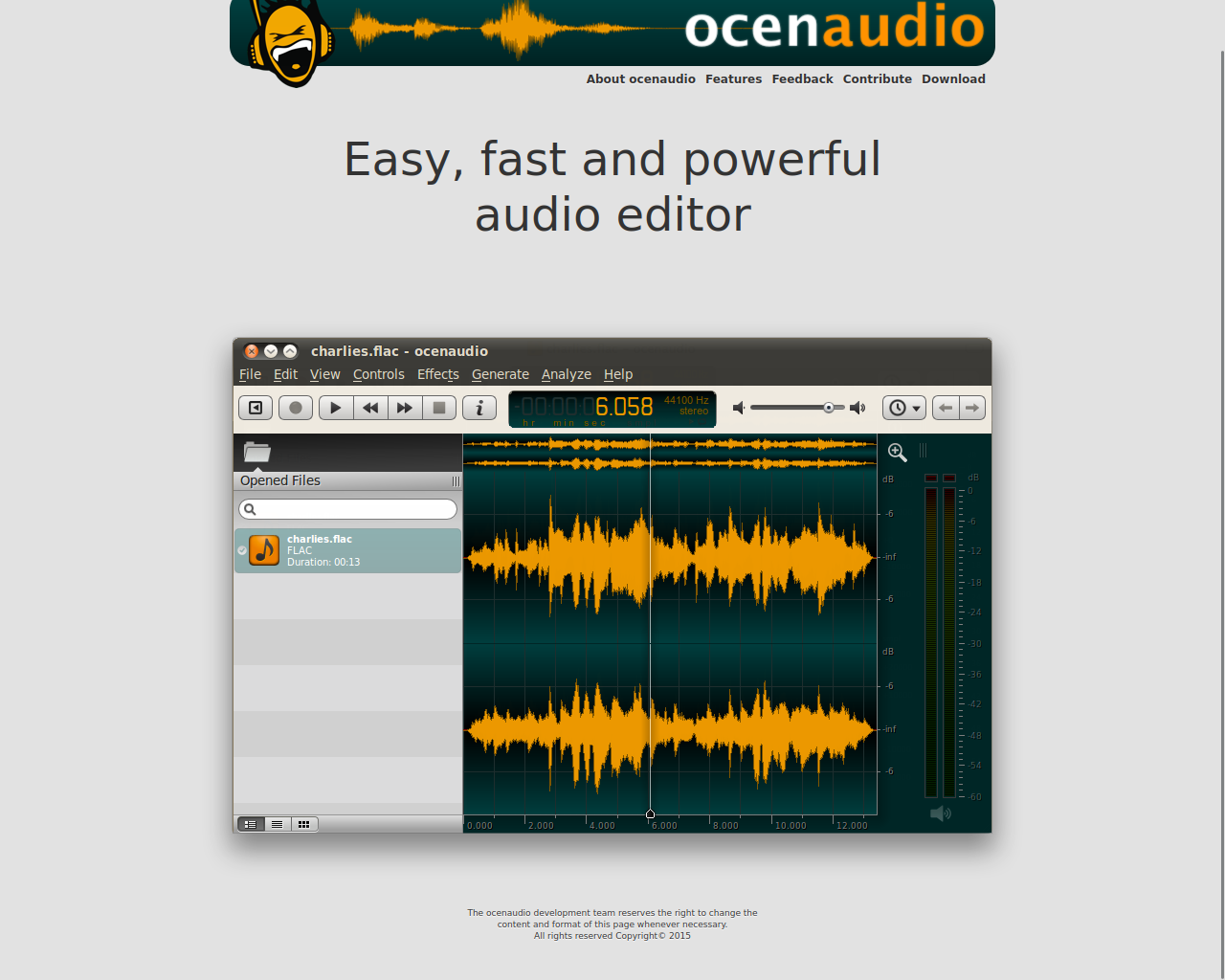Screen dimensions: 1225x980
Task: Select the grid view button
Action: [x=304, y=824]
